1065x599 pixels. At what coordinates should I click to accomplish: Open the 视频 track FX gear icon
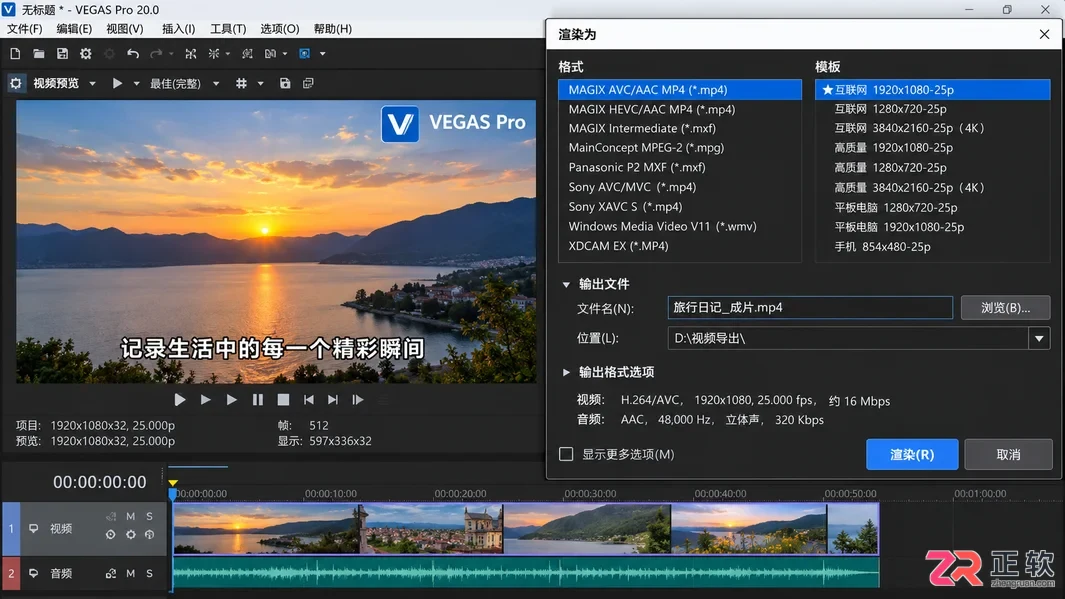point(130,535)
